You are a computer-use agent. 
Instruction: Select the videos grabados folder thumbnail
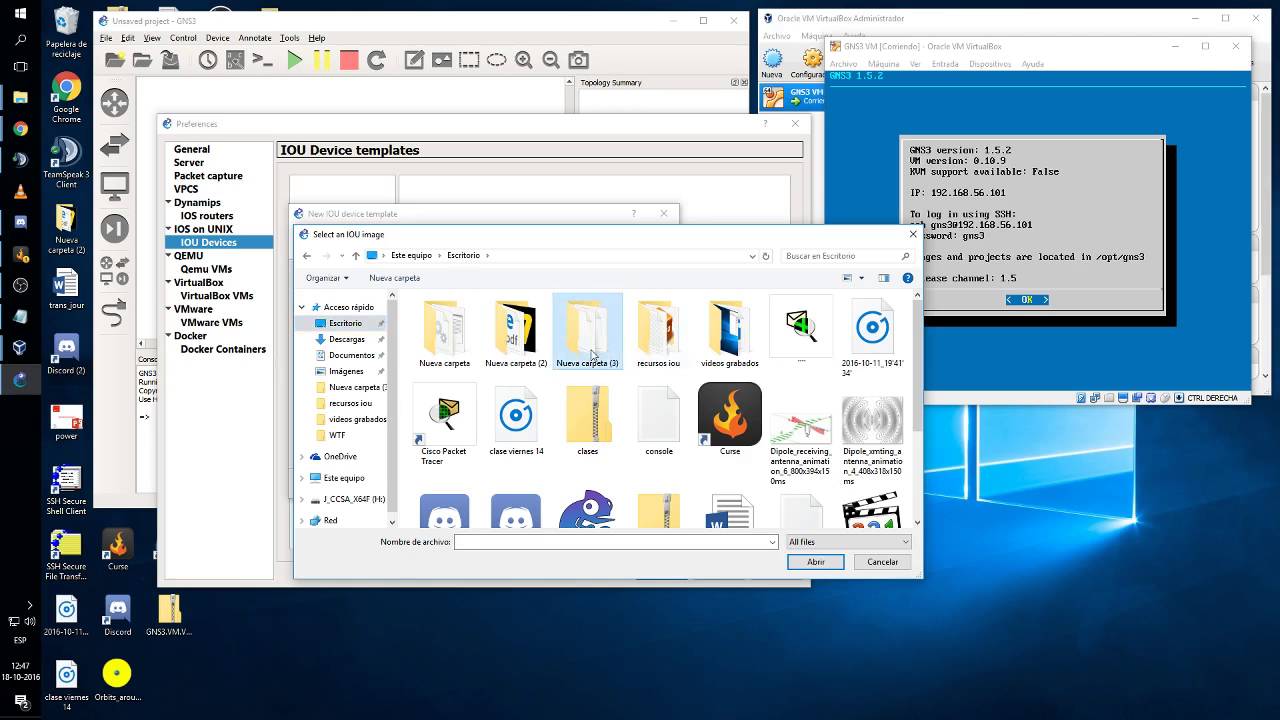(x=730, y=333)
